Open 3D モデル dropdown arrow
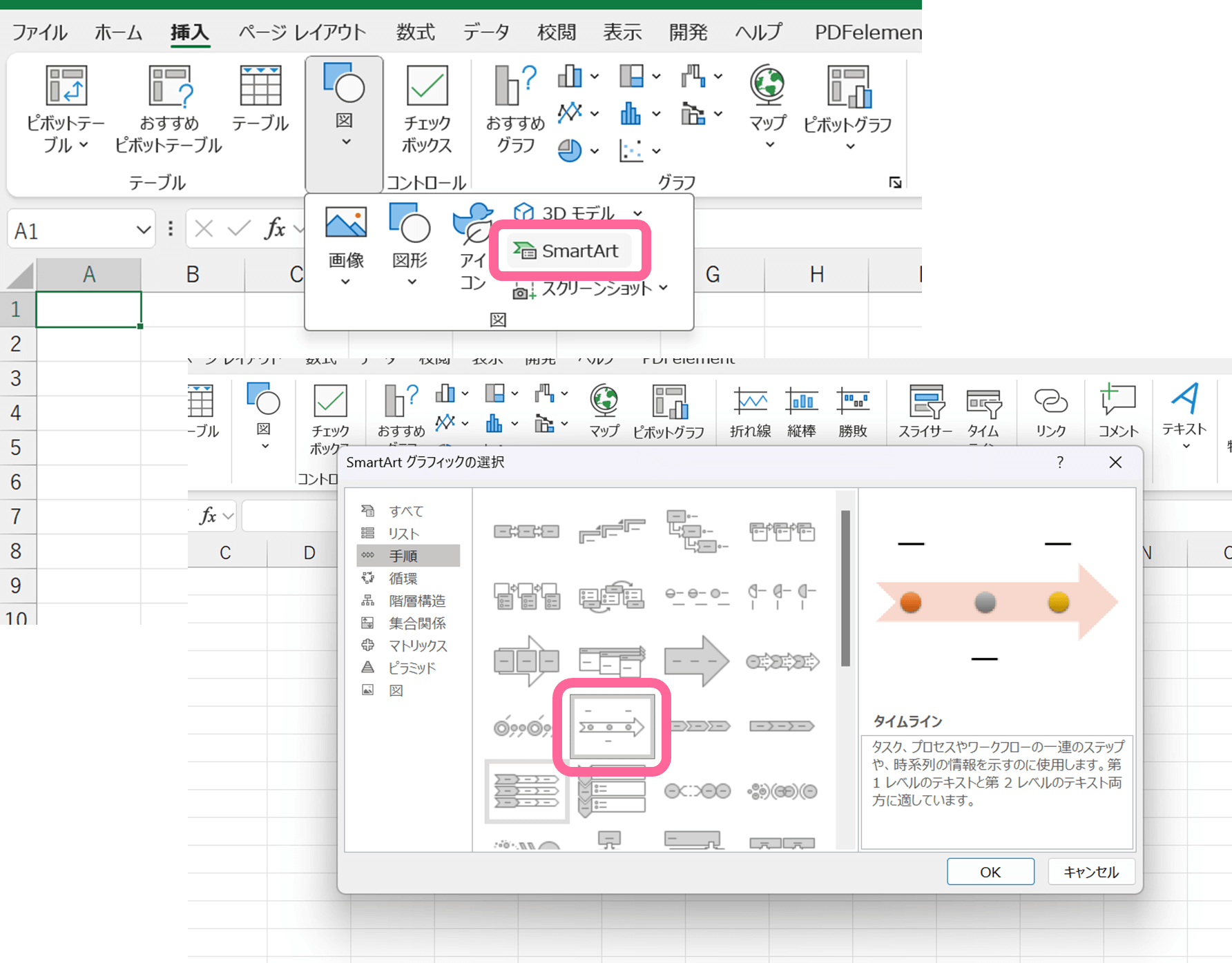This screenshot has height=963, width=1232. coord(637,213)
